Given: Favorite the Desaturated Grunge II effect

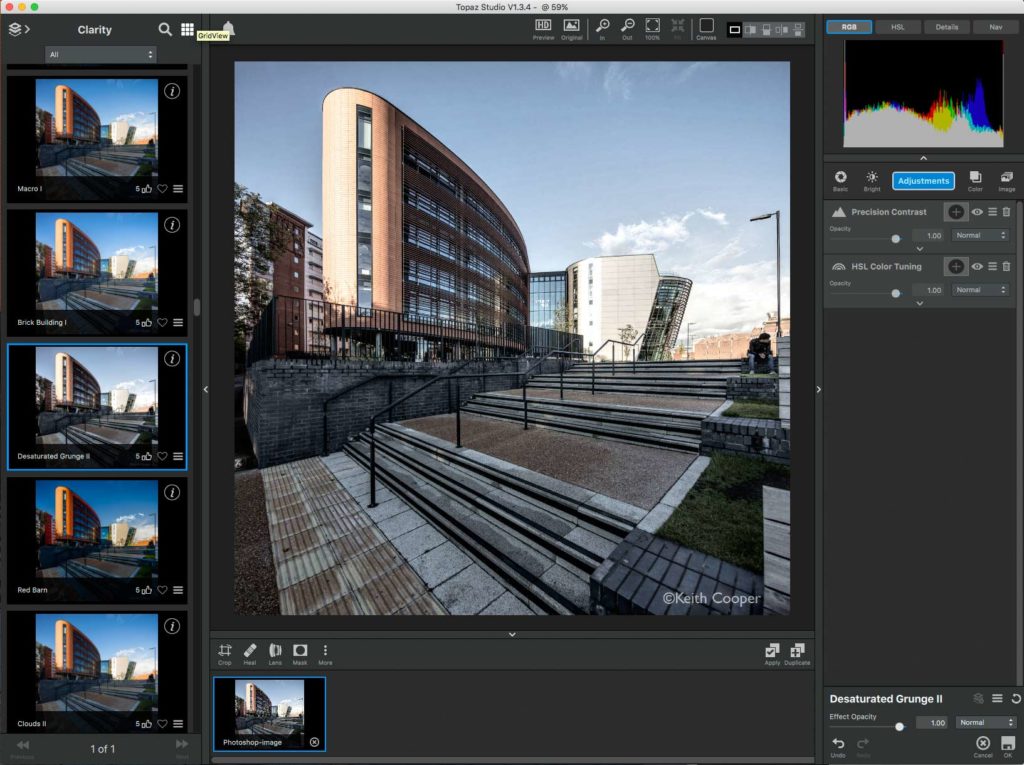Looking at the screenshot, I should [x=162, y=456].
